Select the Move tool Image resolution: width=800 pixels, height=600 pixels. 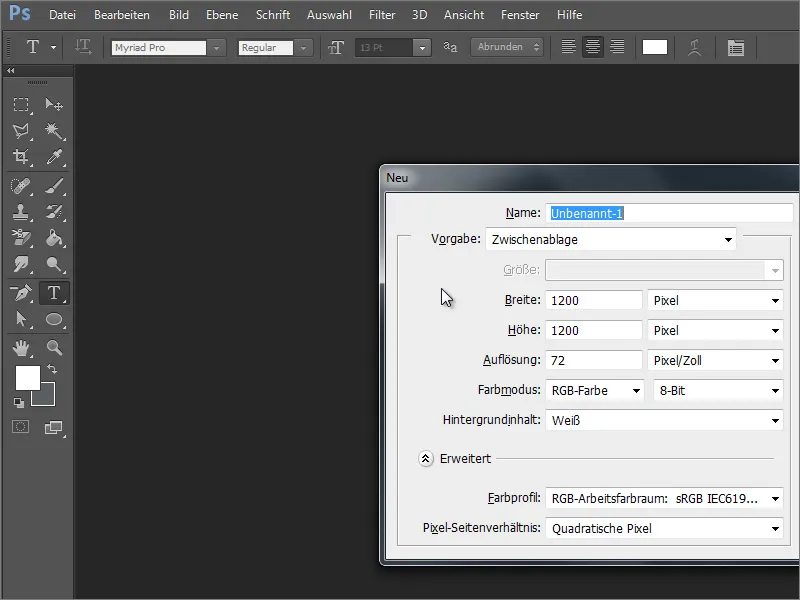click(54, 105)
